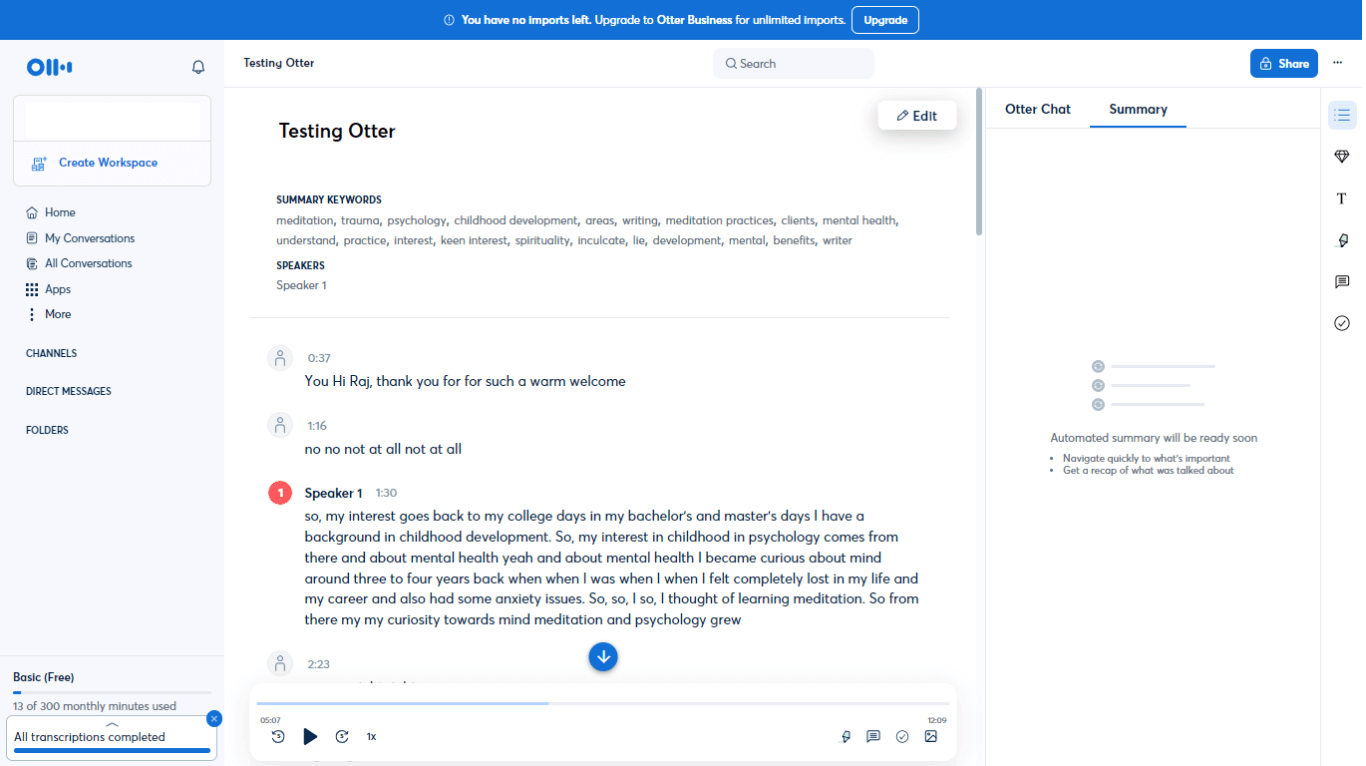The width and height of the screenshot is (1366, 766).
Task: Open the CHANNELS section
Action: click(x=51, y=353)
